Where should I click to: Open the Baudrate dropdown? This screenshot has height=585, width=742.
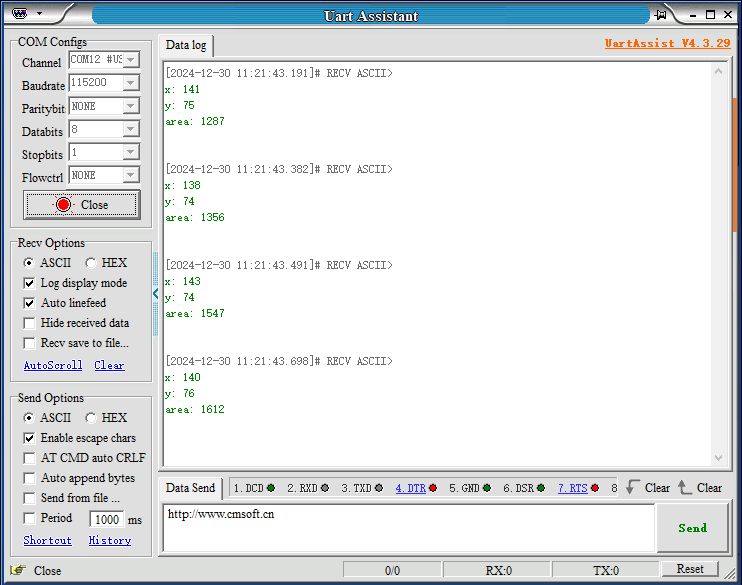(131, 83)
